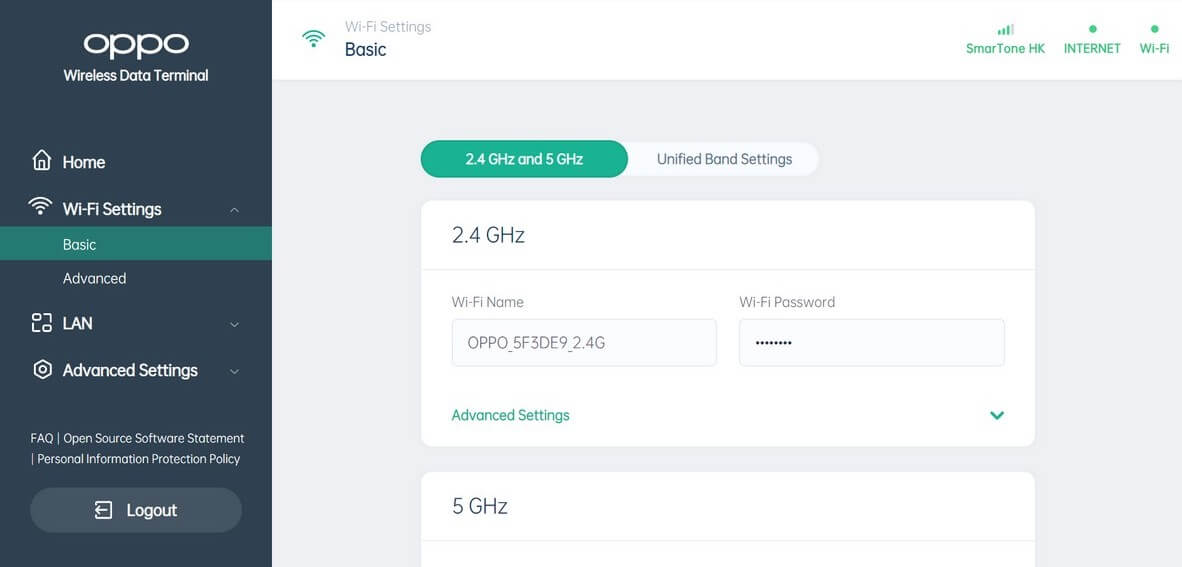This screenshot has height=567, width=1182.
Task: Click the Wi-Fi Settings signal icon in sidebar
Action: pyautogui.click(x=41, y=207)
